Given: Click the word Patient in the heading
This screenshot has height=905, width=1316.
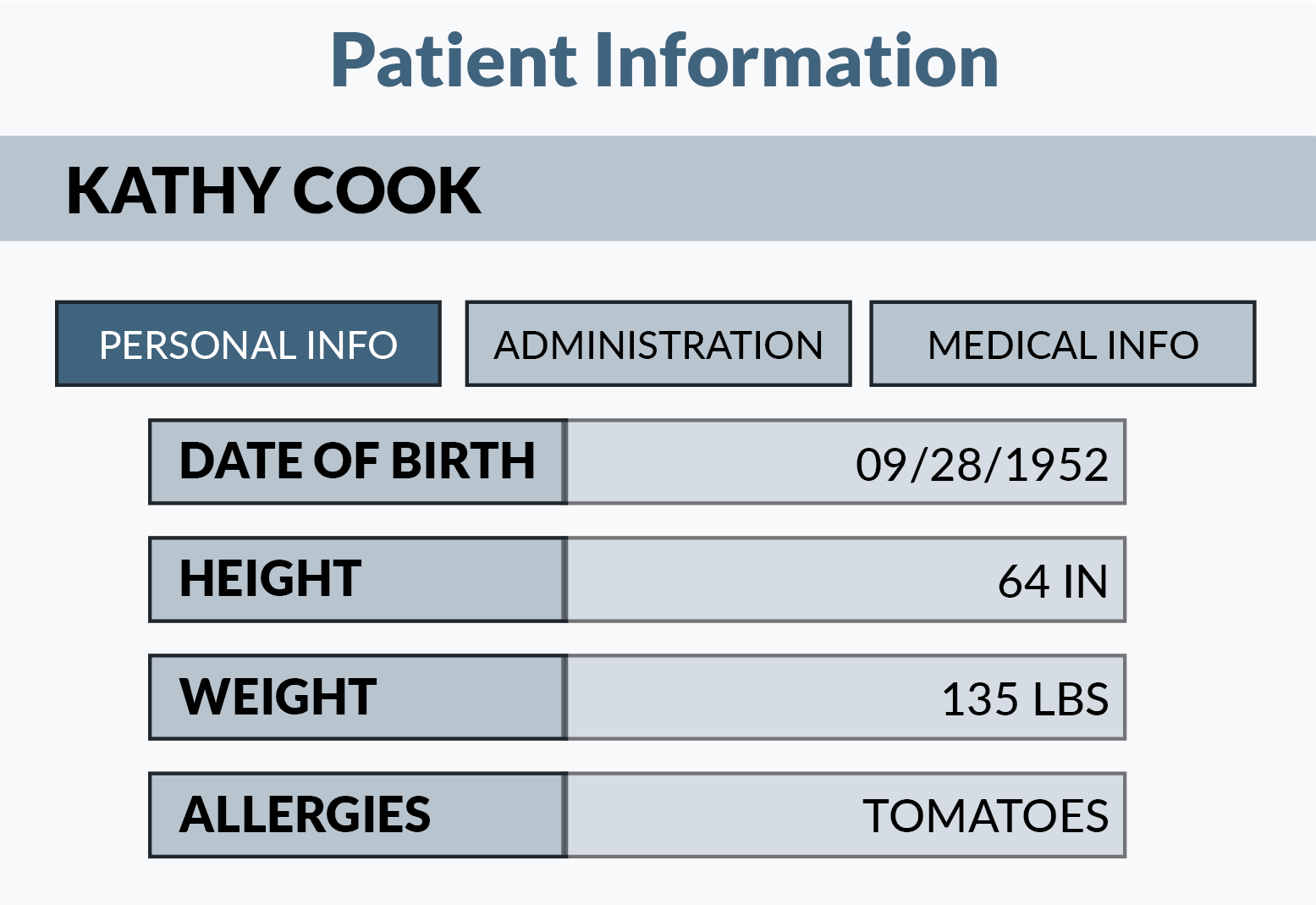Looking at the screenshot, I should tap(453, 61).
